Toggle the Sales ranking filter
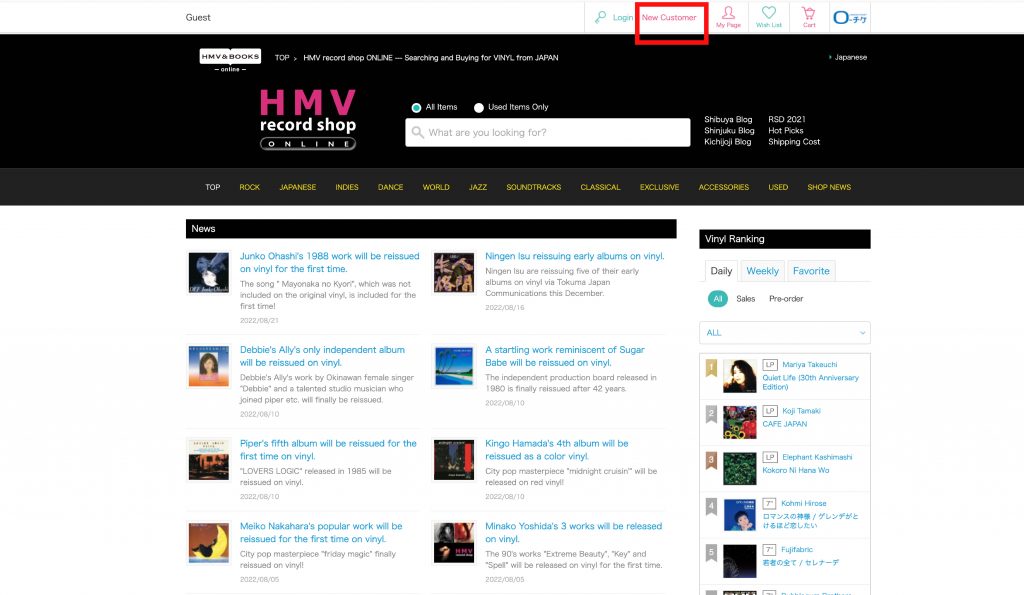The image size is (1024, 595). coord(745,299)
